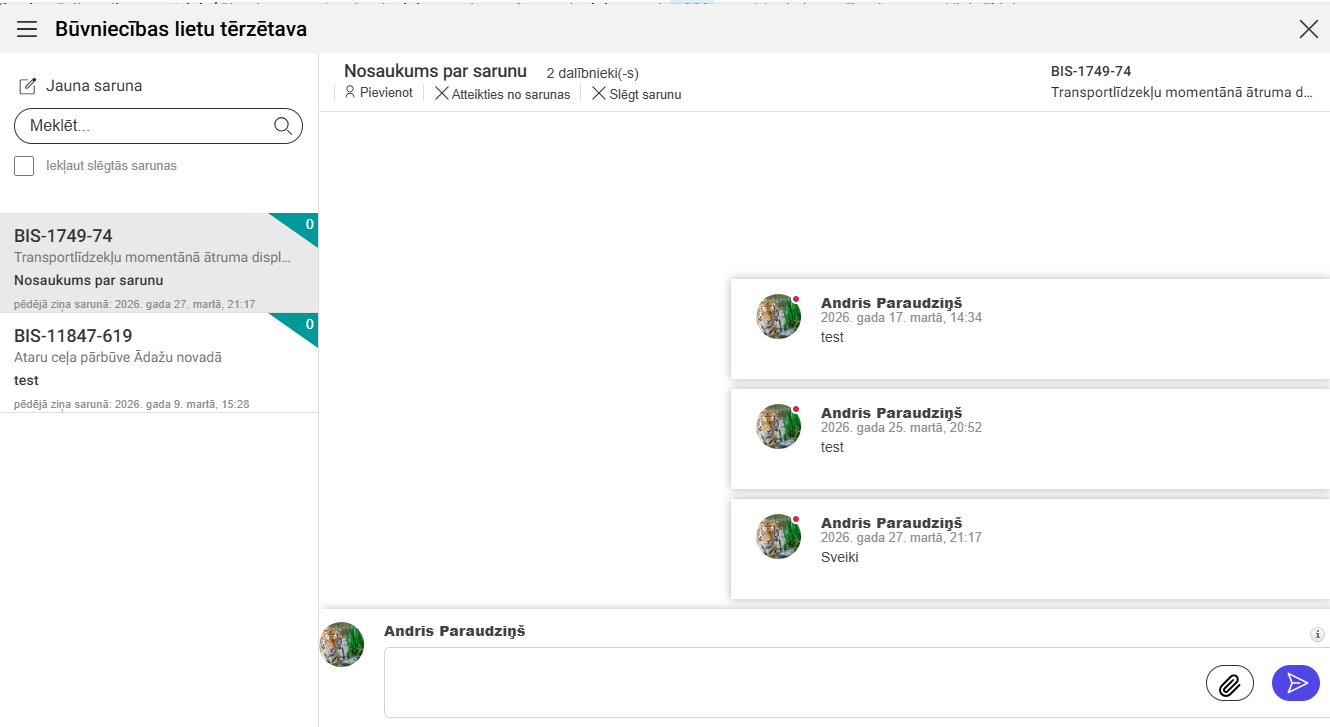Click into the message text box
The image size is (1330, 727).
(x=790, y=682)
